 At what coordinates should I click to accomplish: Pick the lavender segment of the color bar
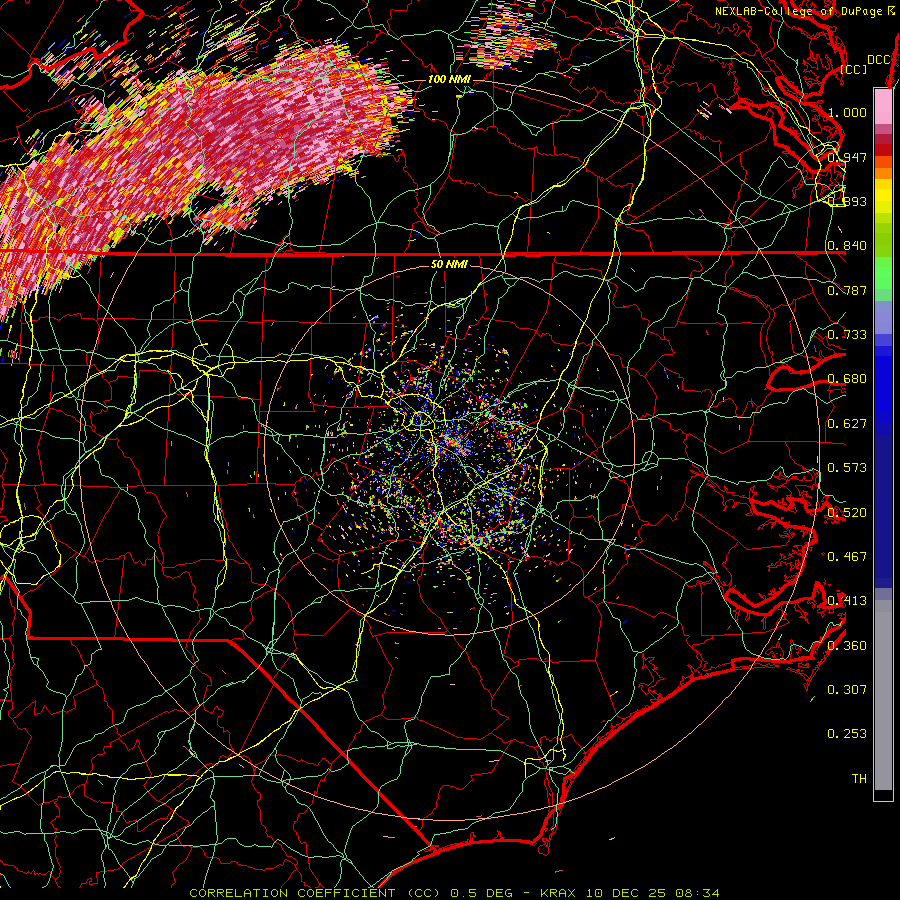(883, 317)
